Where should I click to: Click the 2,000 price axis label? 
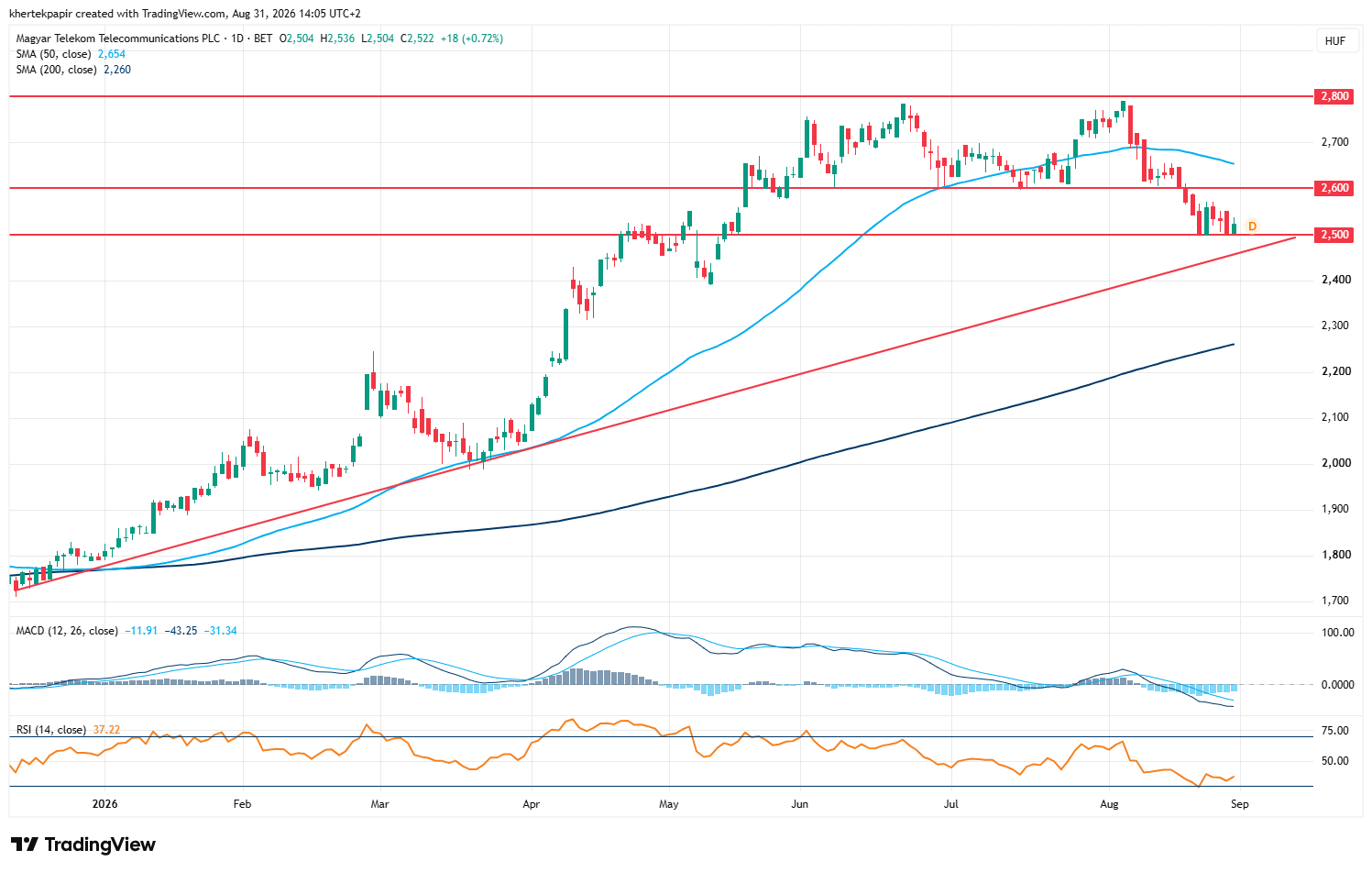click(x=1335, y=463)
